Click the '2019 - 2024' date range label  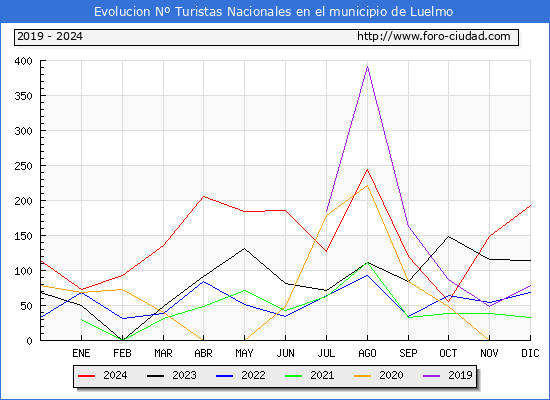click(50, 36)
